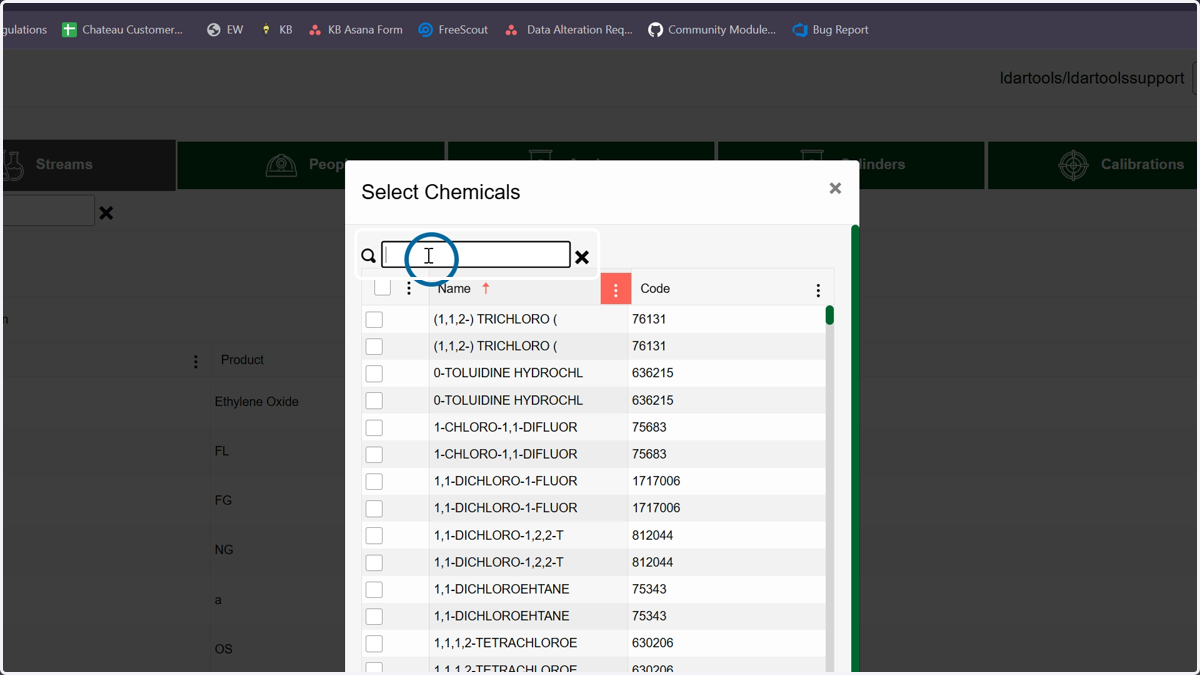Click the filter input field behind the dialog
The height and width of the screenshot is (675, 1200).
click(x=48, y=211)
